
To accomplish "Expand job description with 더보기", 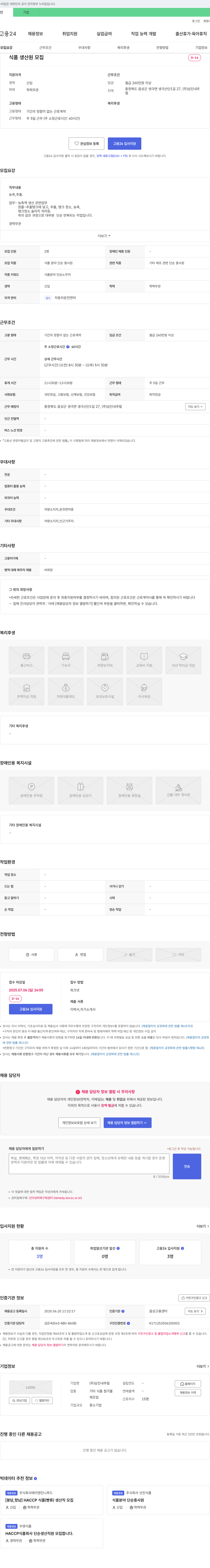I will pos(104,235).
